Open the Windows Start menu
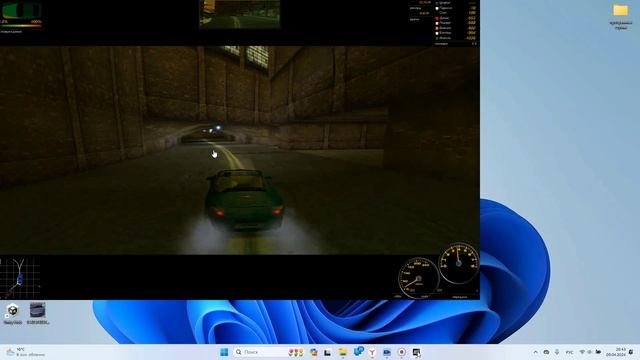 point(224,352)
